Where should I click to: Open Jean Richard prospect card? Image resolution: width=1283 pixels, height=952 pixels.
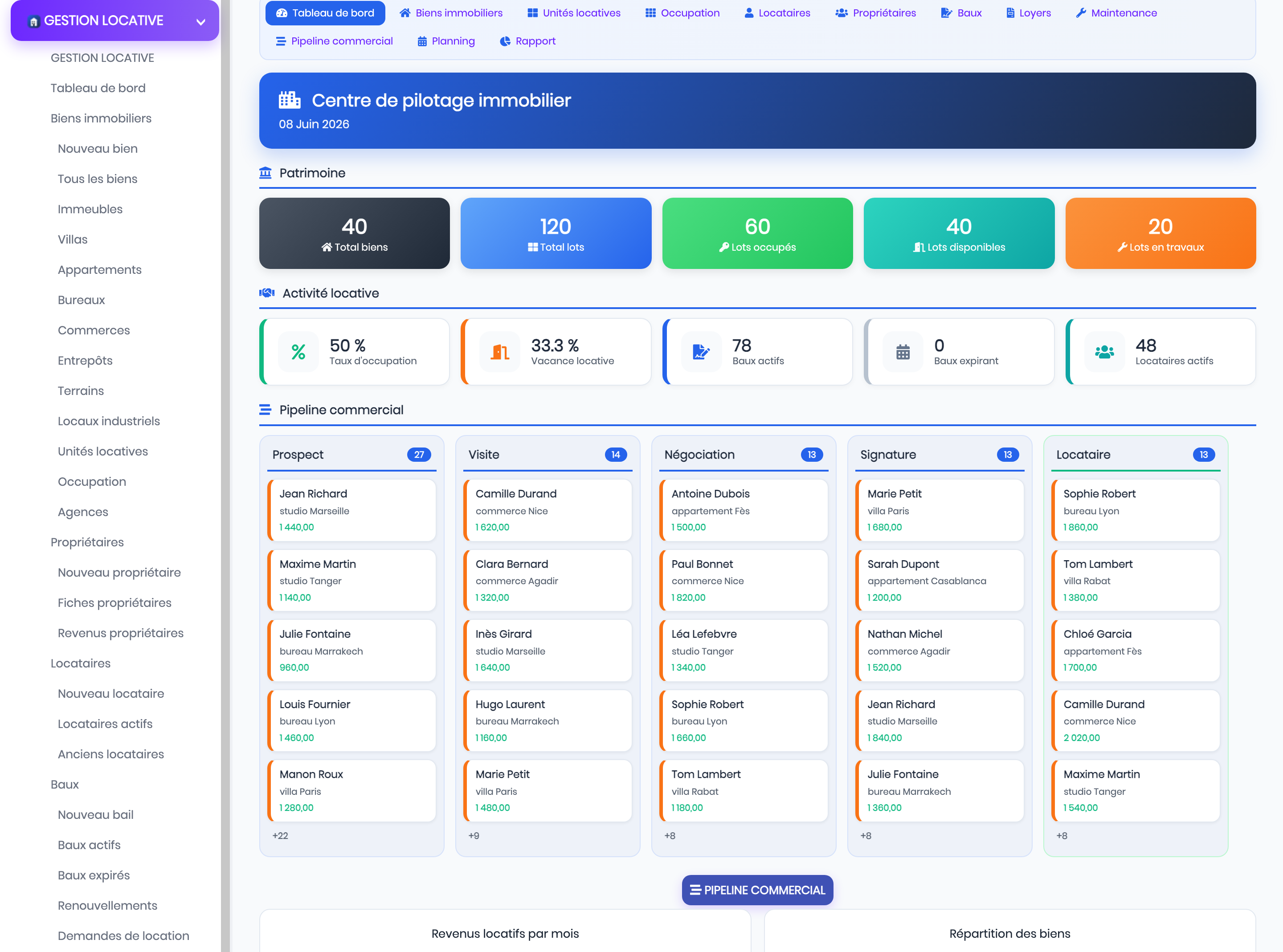[x=351, y=510]
